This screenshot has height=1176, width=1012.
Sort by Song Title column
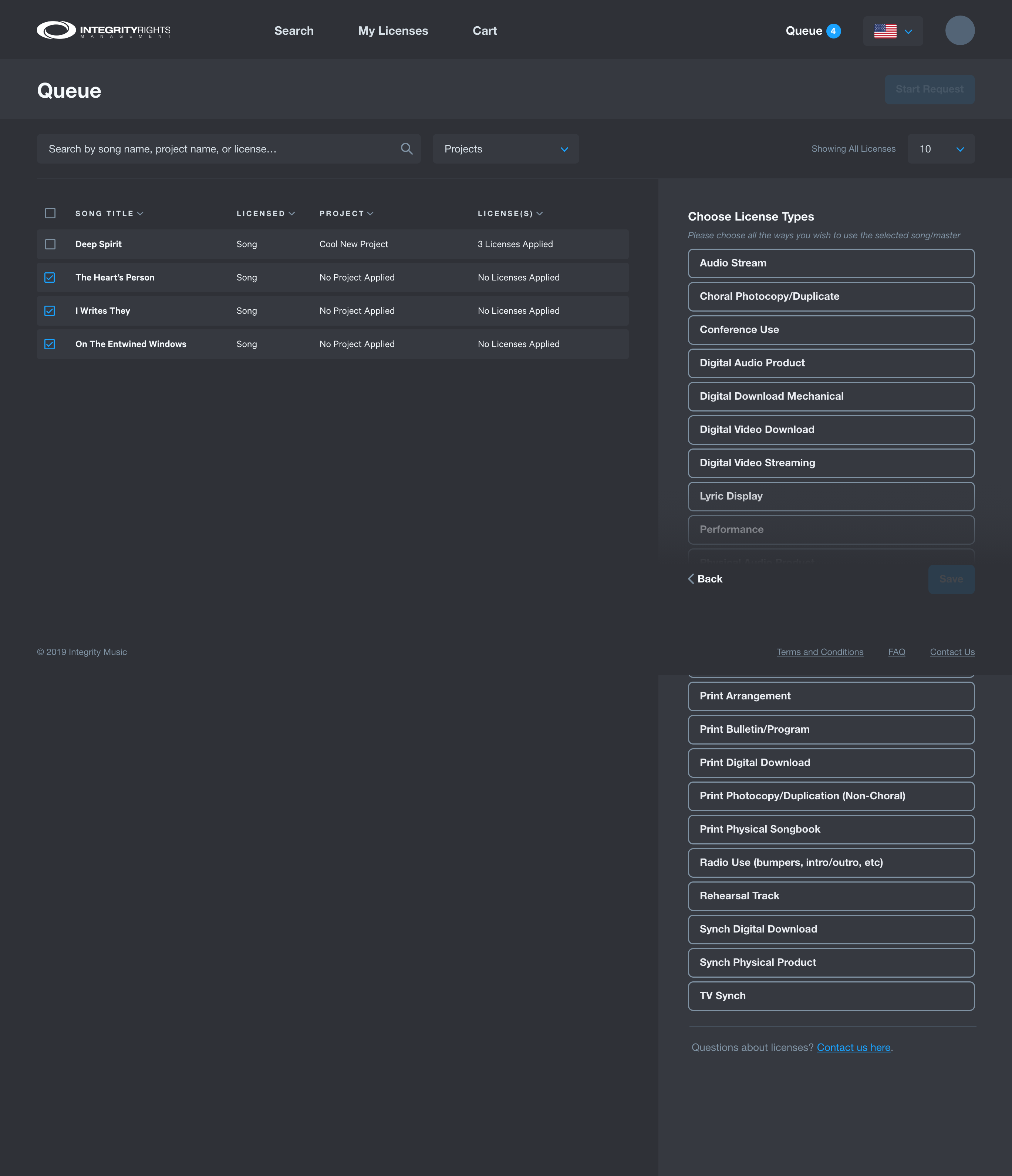coord(109,214)
